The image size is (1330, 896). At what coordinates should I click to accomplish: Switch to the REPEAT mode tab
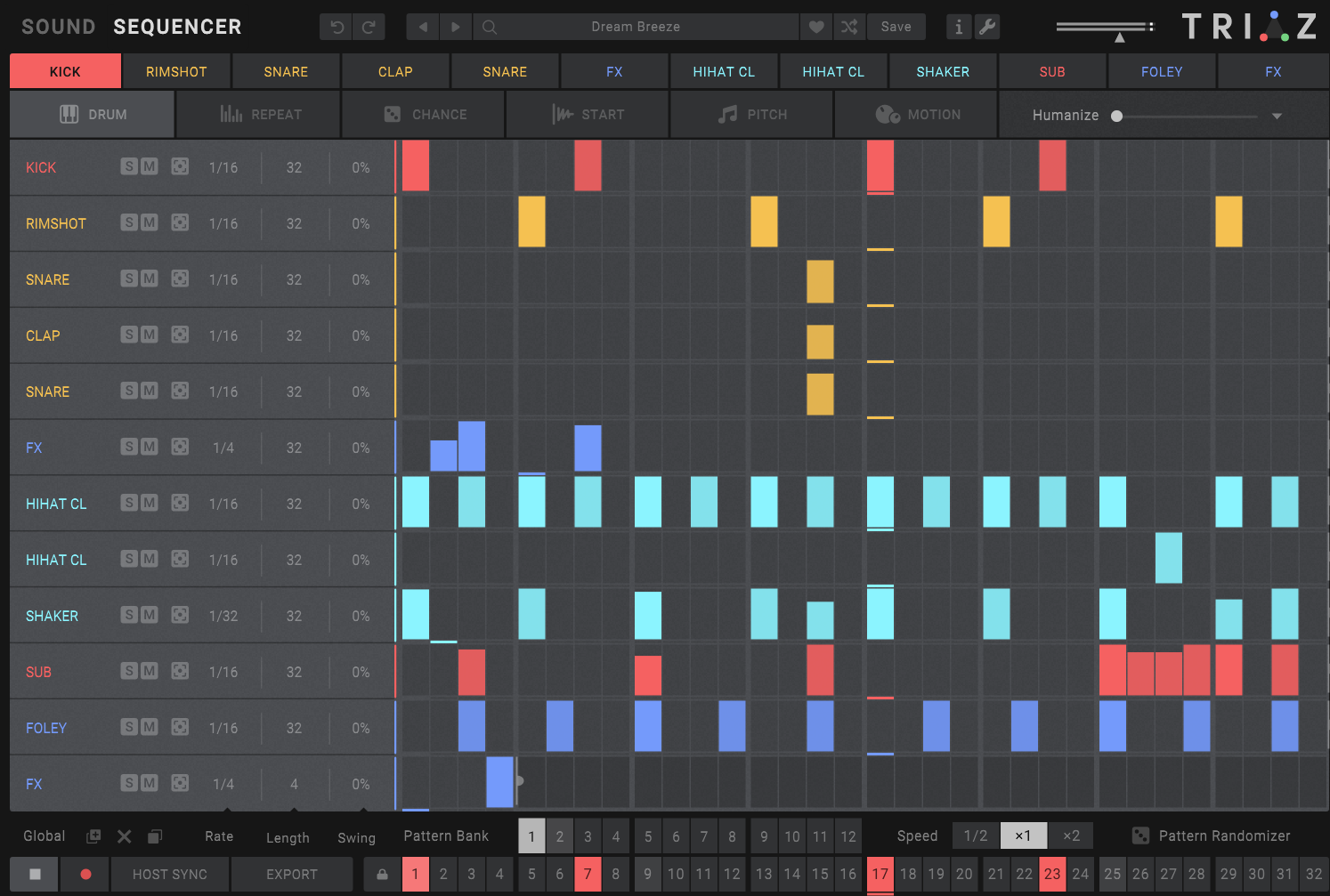[x=259, y=115]
